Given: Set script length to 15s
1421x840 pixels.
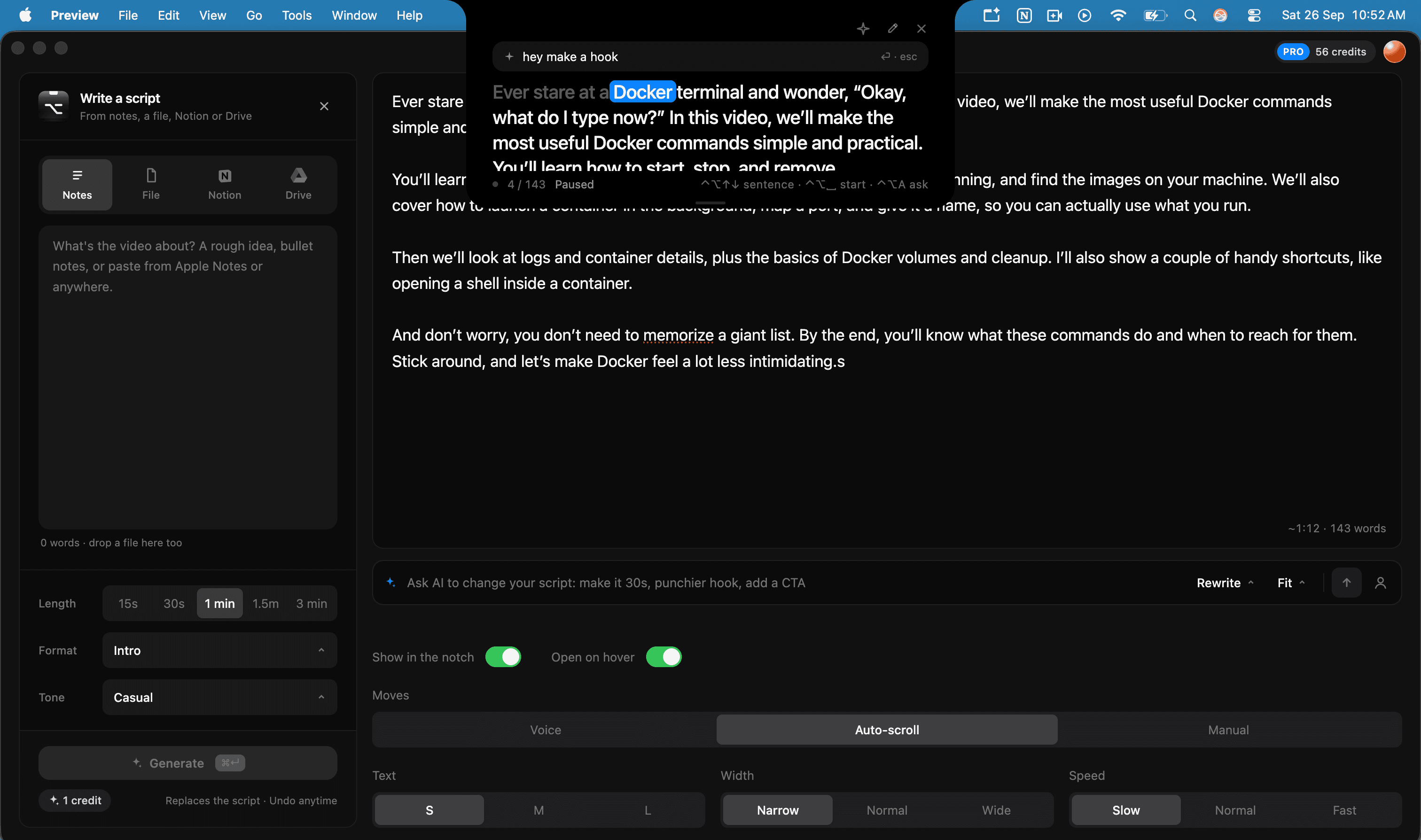Looking at the screenshot, I should [128, 603].
